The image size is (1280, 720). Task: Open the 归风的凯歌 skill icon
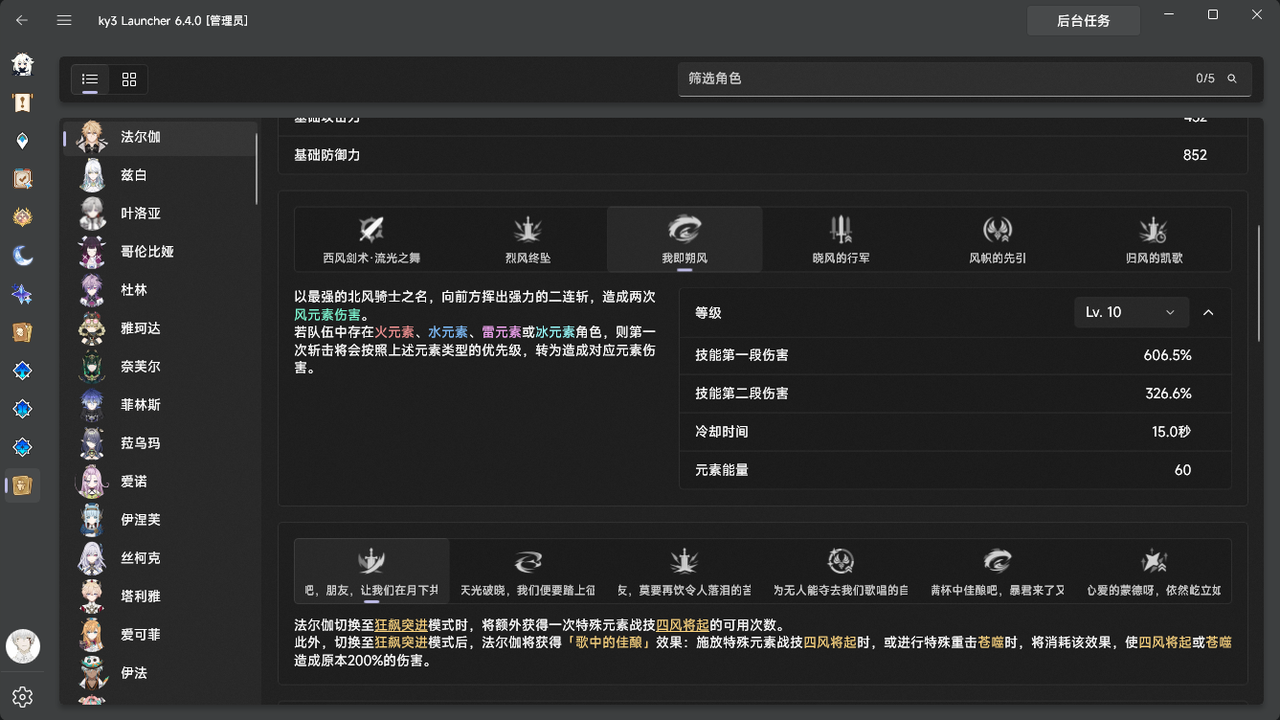[x=1153, y=239]
